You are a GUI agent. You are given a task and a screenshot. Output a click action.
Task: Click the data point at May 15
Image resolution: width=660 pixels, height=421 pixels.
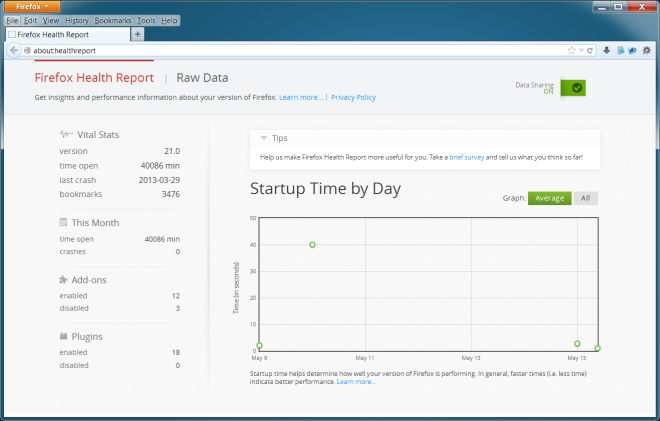tap(577, 344)
